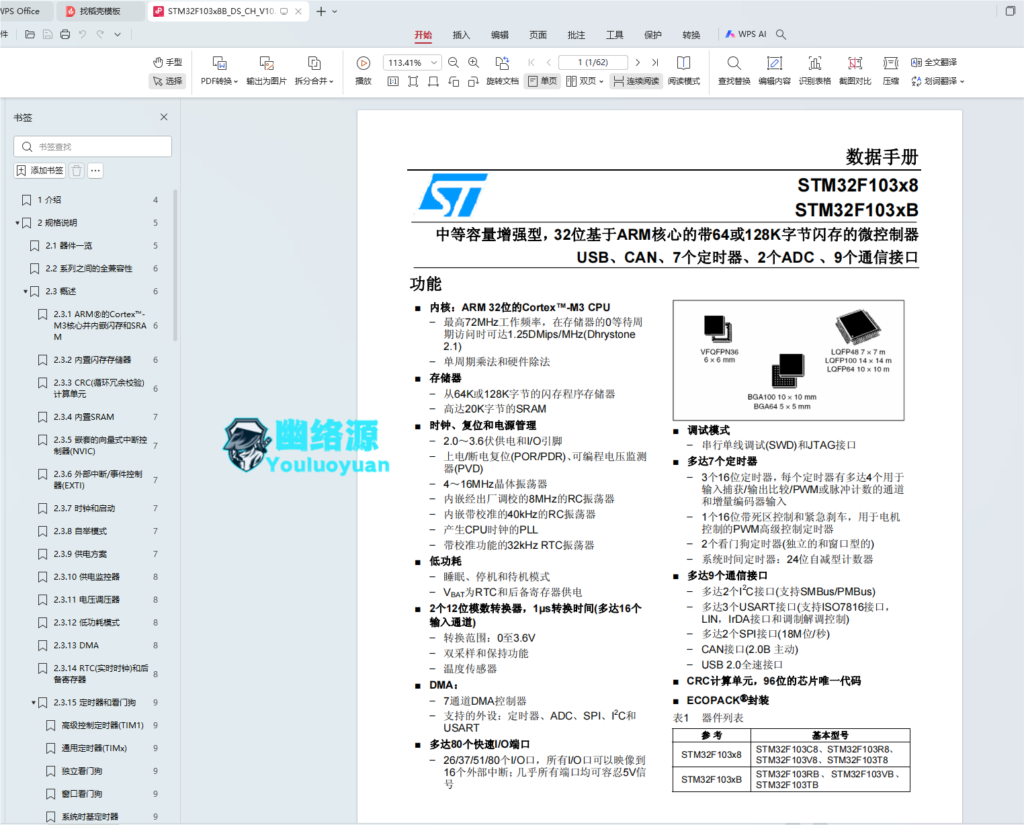Switch to the 保护 ribbon tab

(x=652, y=35)
